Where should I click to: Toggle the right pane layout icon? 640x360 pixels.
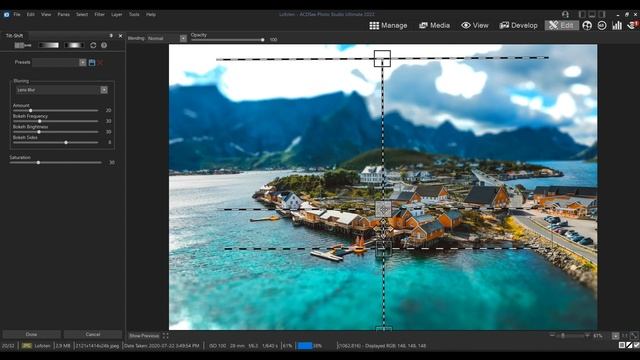tap(602, 14)
